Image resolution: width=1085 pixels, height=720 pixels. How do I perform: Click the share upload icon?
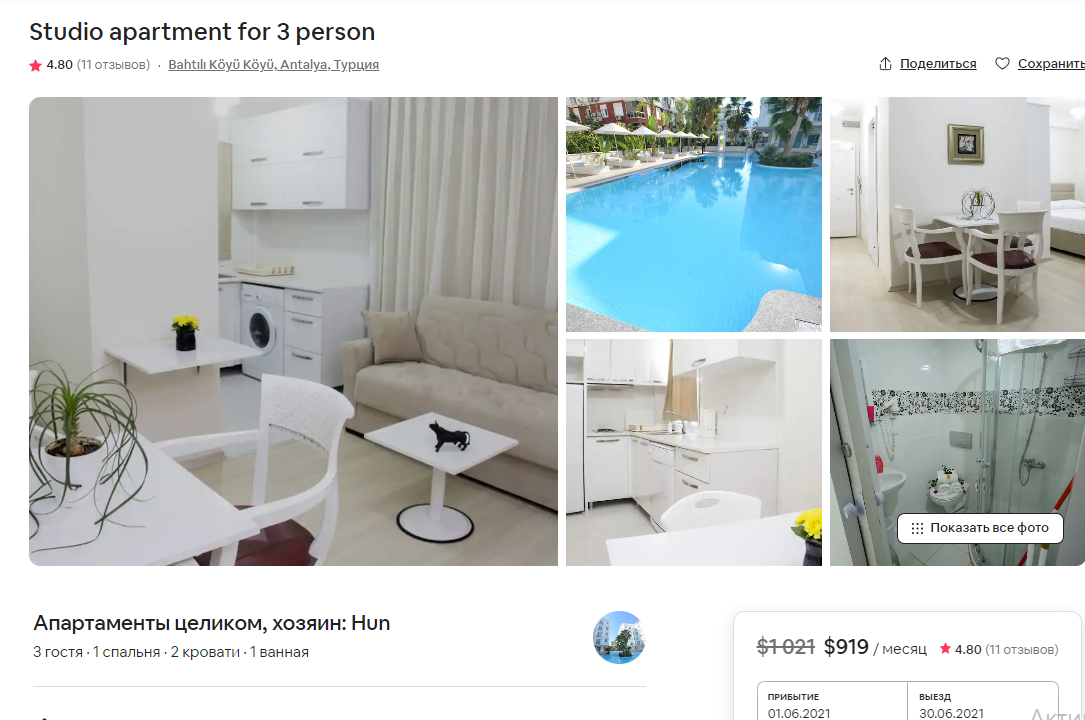point(885,64)
